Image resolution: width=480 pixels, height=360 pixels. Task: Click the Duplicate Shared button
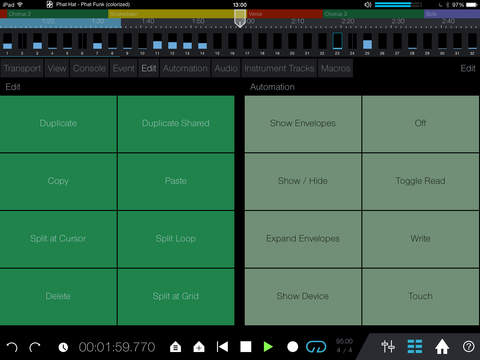tap(176, 124)
